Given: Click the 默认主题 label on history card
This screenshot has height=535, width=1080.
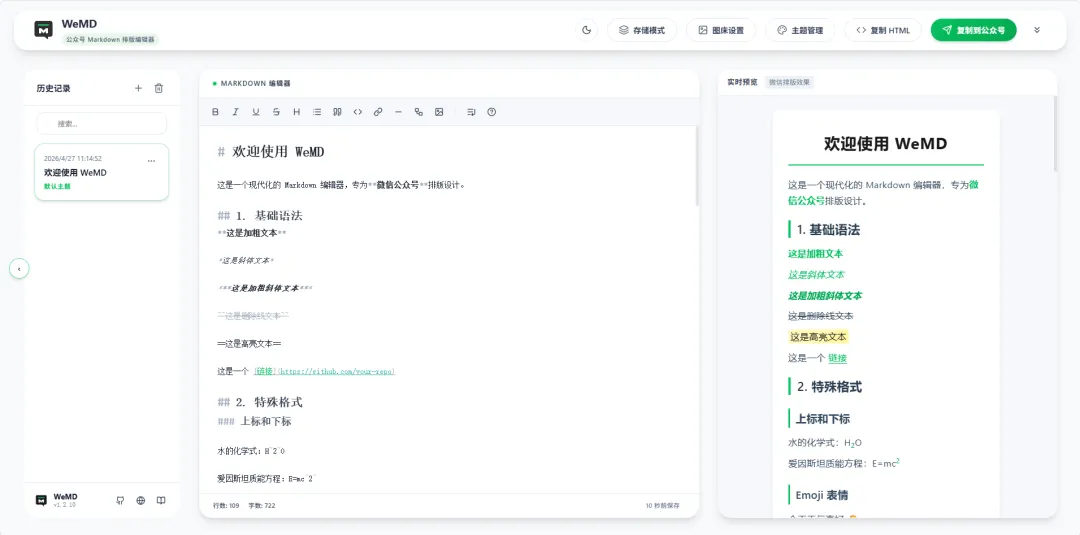Looking at the screenshot, I should click(x=57, y=187).
